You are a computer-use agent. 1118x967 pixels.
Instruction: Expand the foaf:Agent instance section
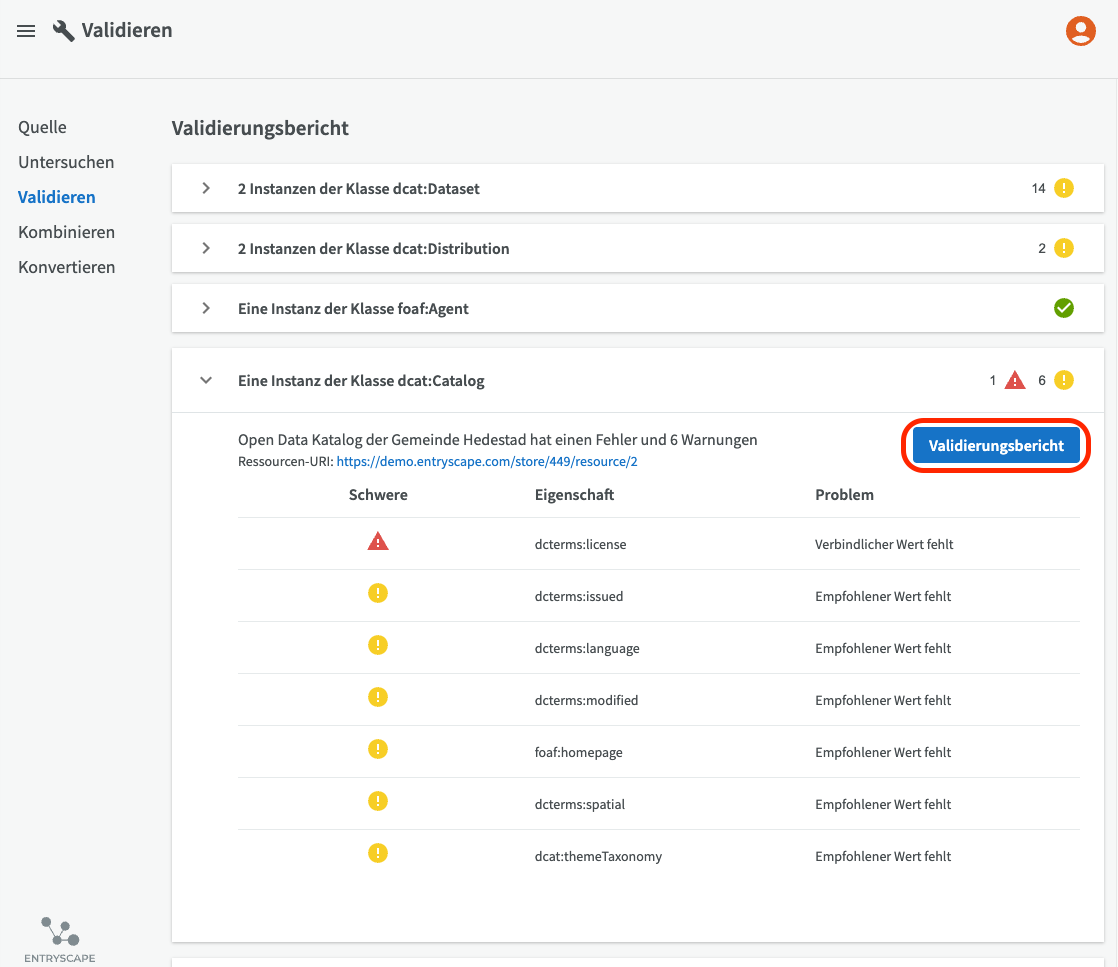[206, 308]
